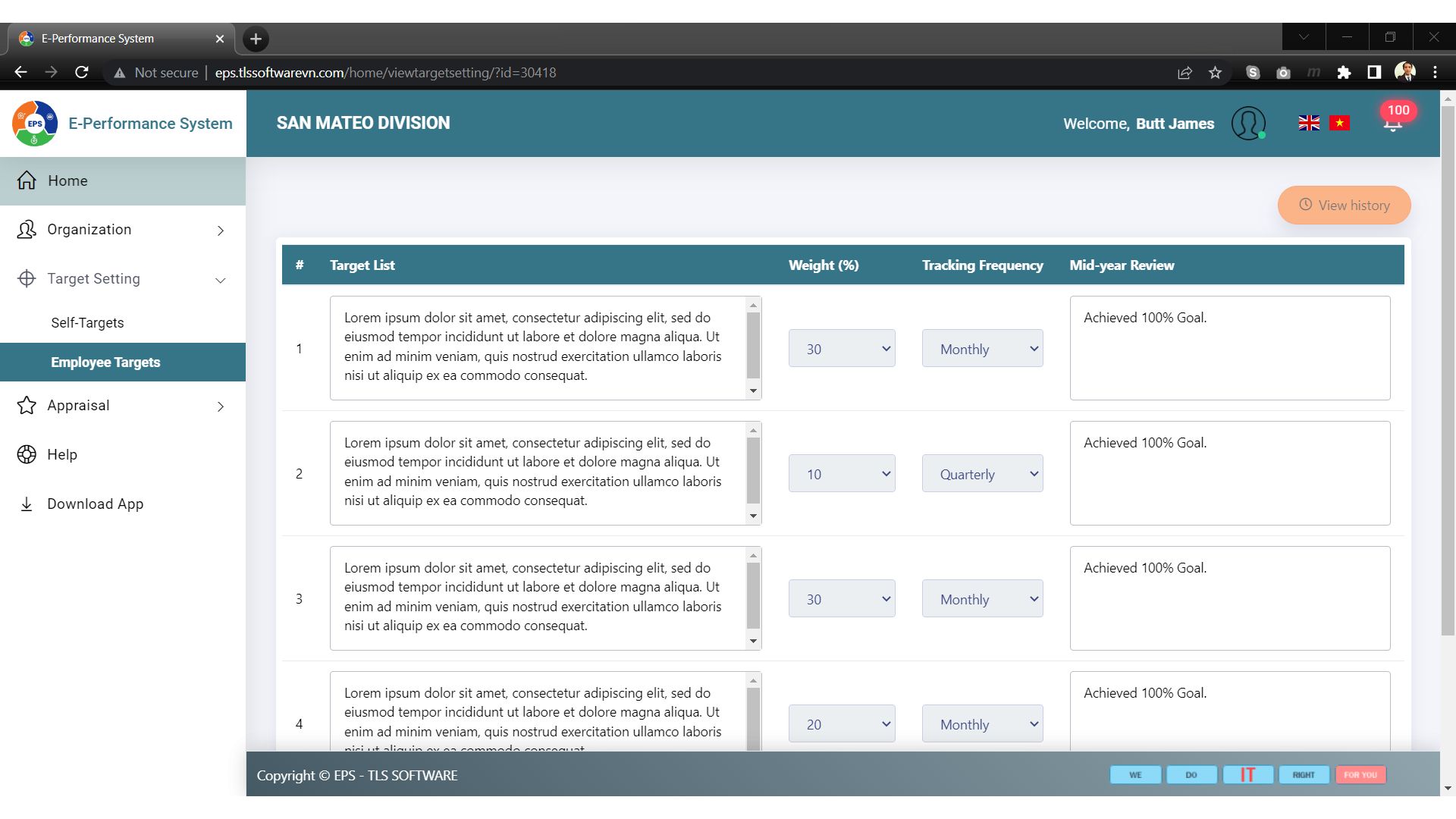Click the EPS logo icon
Viewport: 1456px width, 819px height.
click(35, 124)
